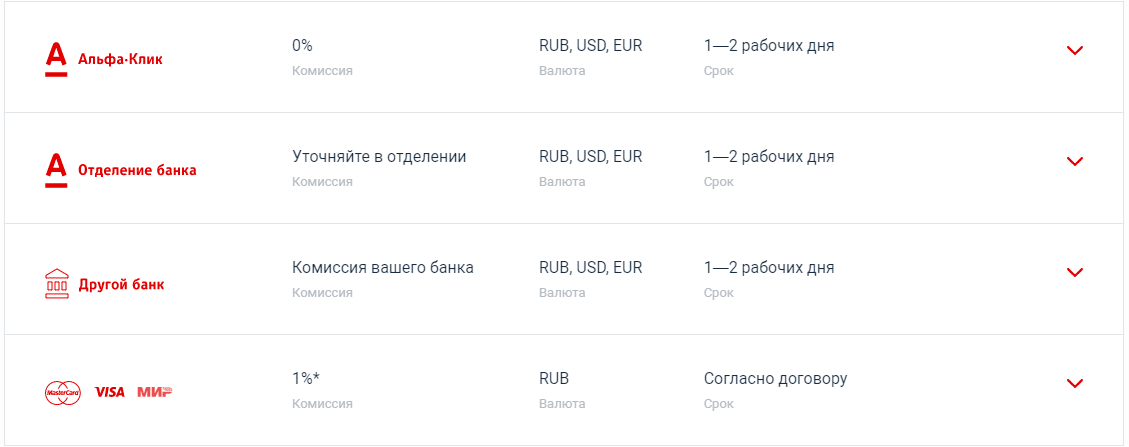Click the other bank building icon
The width and height of the screenshot is (1129, 447).
(x=57, y=284)
